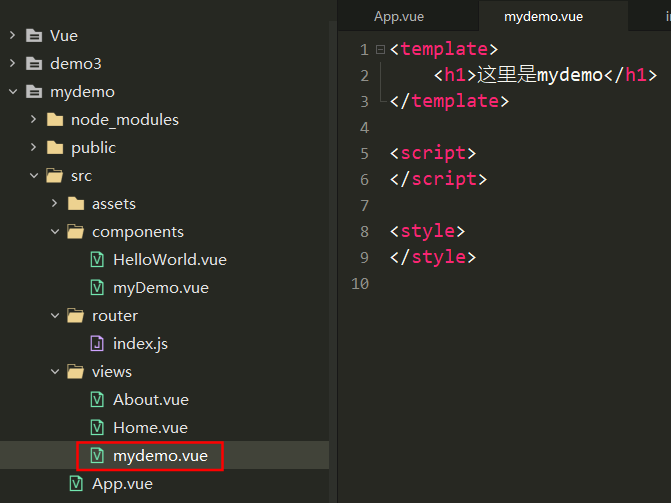Click the demo3 project icon
The height and width of the screenshot is (503, 671).
click(x=34, y=63)
